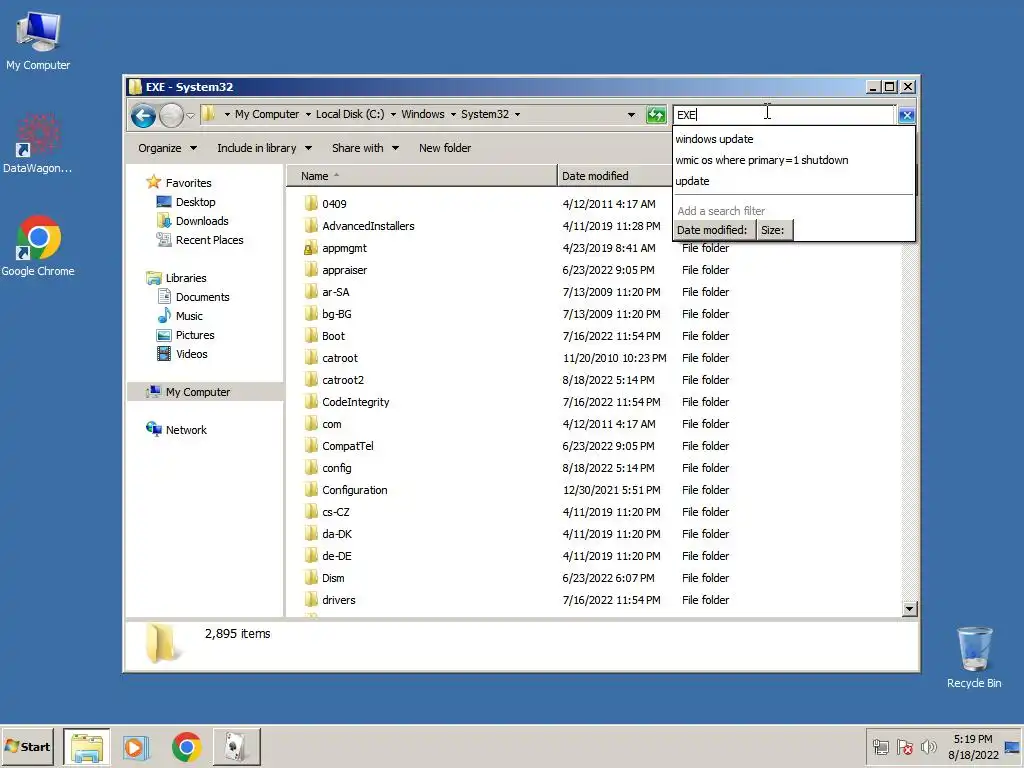Select the locked appmgmt folder icon

[311, 248]
